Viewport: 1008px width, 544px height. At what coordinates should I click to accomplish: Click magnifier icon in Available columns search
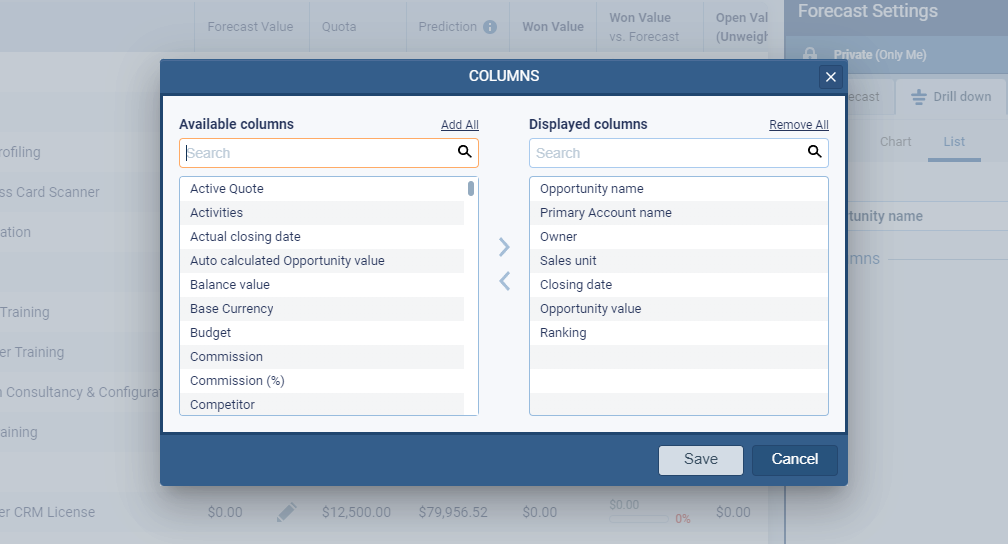point(464,152)
